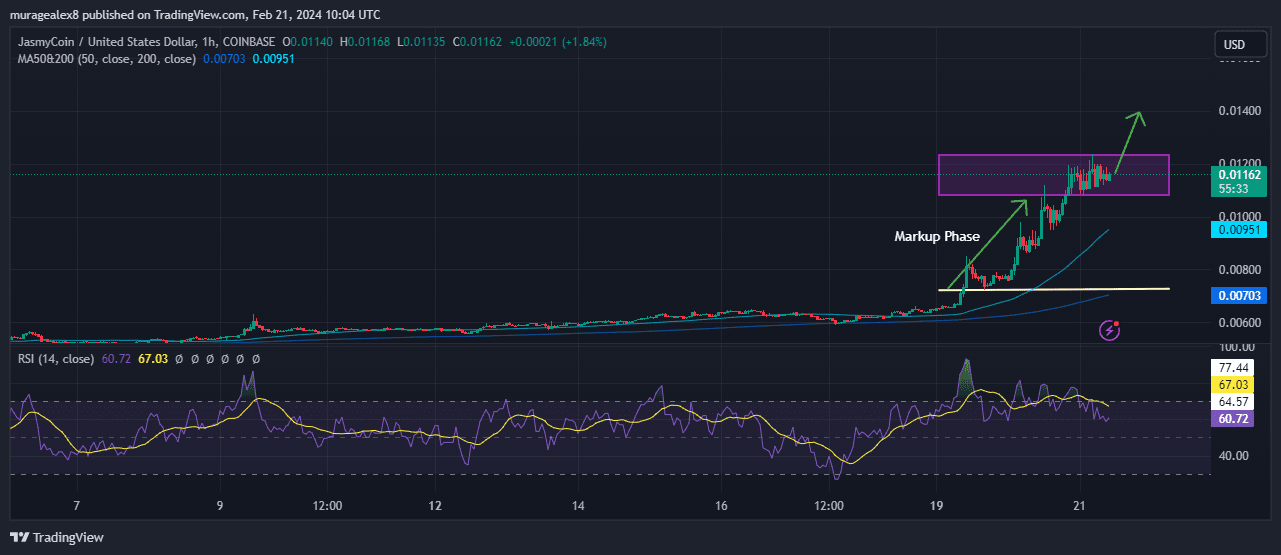Select the Markup Phase text annotation
The width and height of the screenshot is (1281, 555).
(x=936, y=237)
